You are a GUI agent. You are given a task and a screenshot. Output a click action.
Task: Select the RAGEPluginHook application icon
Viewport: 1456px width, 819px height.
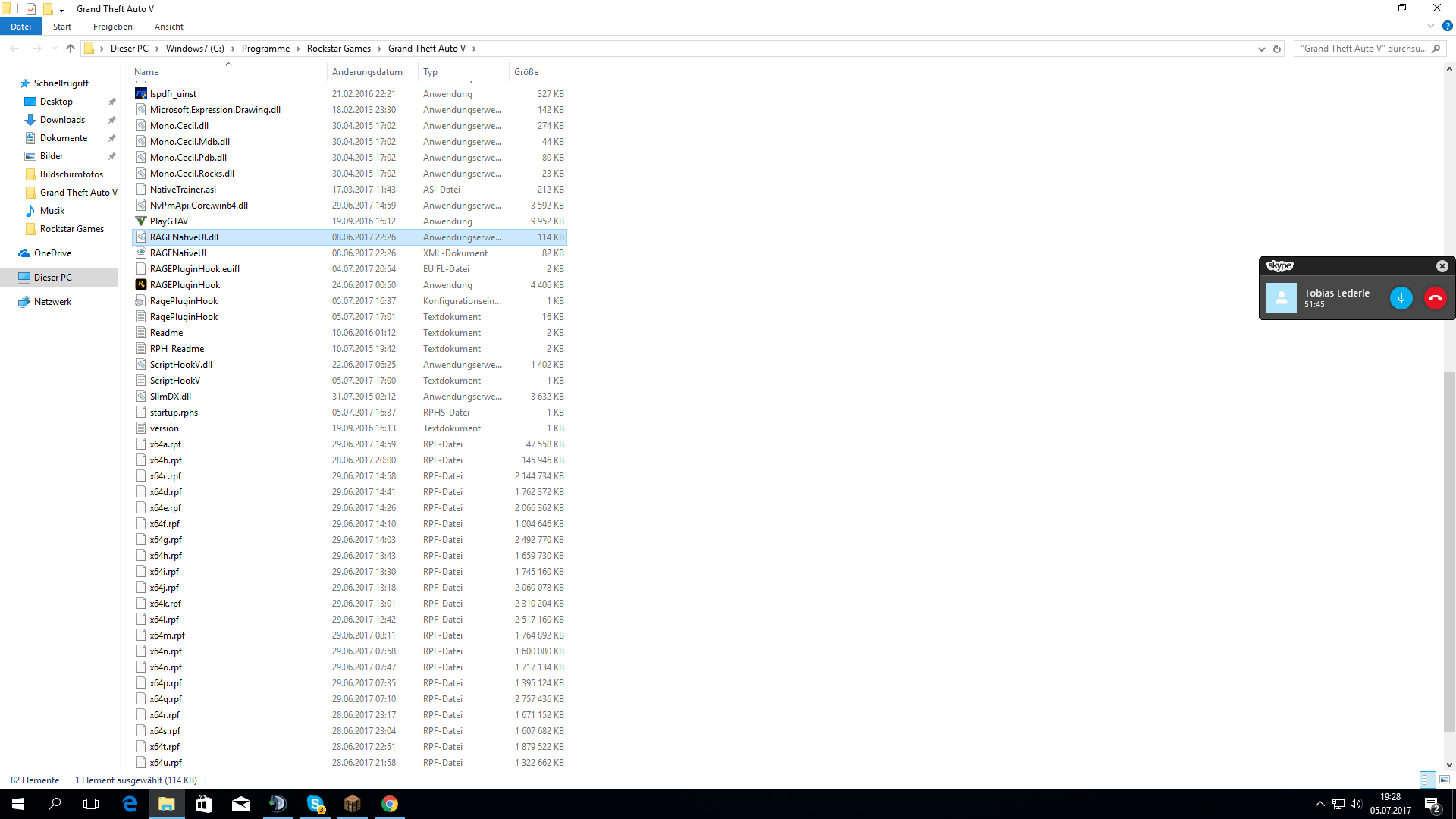[x=141, y=285]
